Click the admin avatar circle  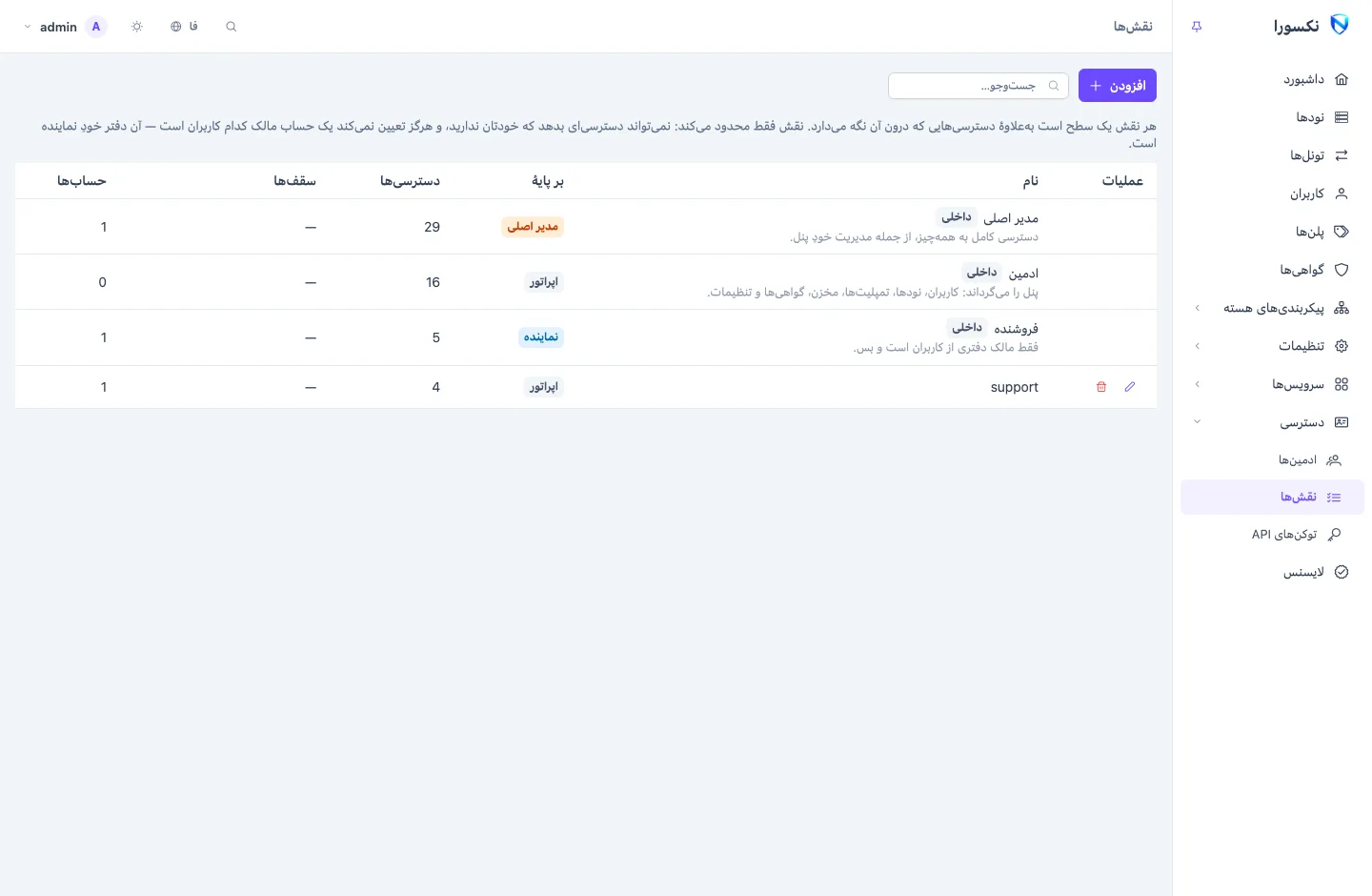[x=96, y=27]
